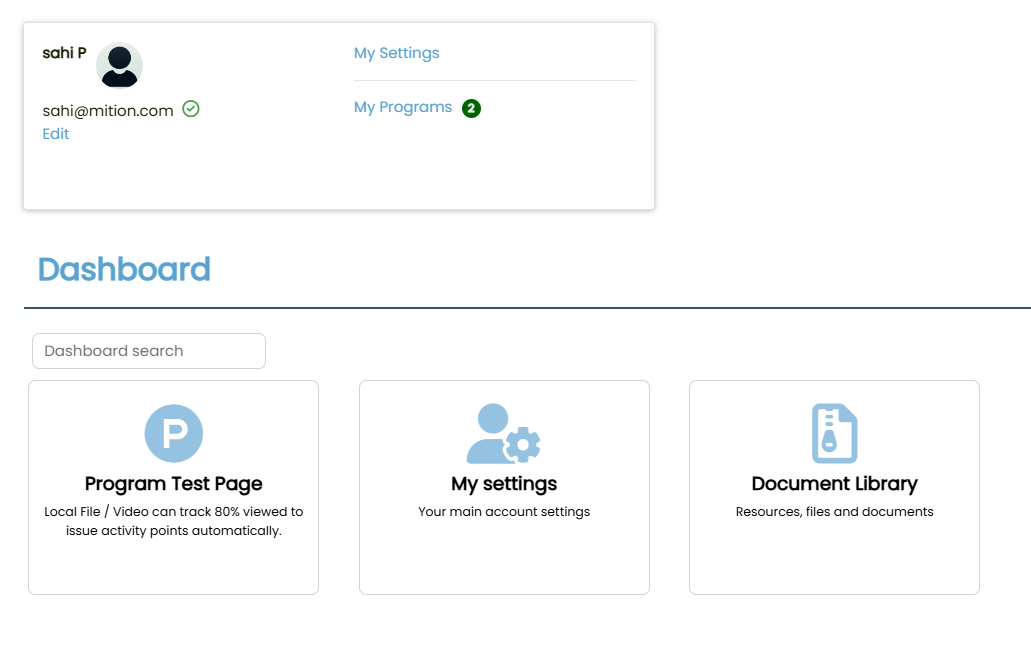Open the Program Test Page tile title
Screen dimensions: 1031x661
point(174,484)
